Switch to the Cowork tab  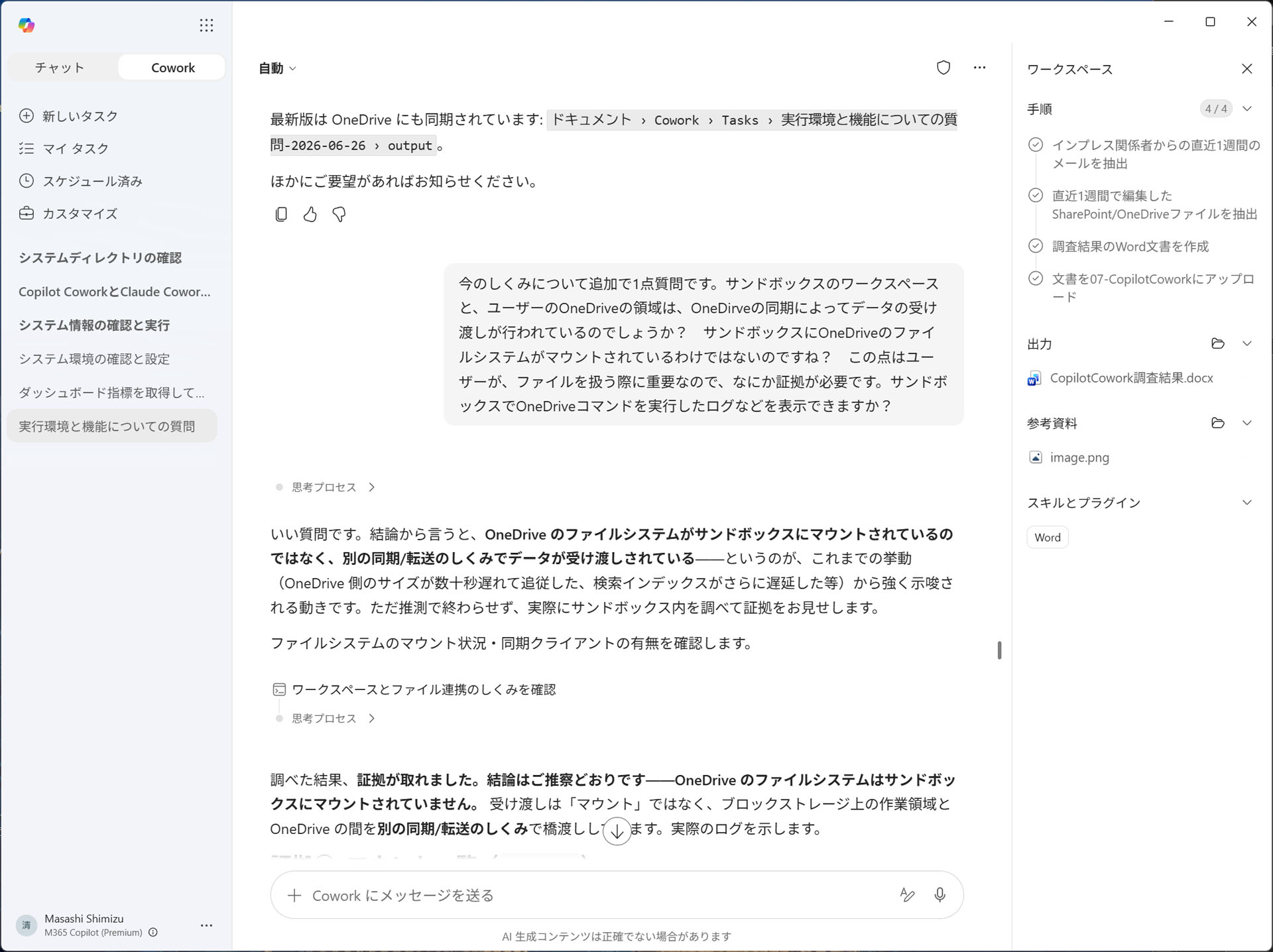point(172,68)
